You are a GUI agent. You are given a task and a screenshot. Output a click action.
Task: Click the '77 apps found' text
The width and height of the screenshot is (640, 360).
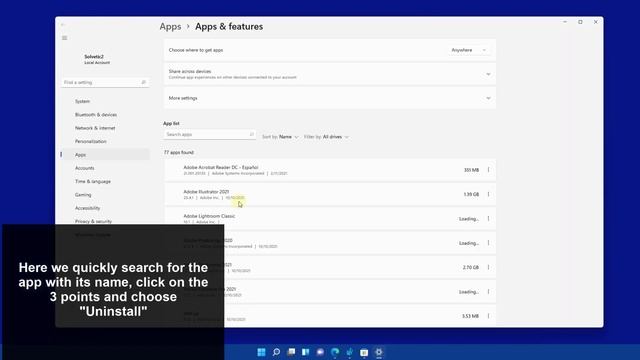(179, 153)
